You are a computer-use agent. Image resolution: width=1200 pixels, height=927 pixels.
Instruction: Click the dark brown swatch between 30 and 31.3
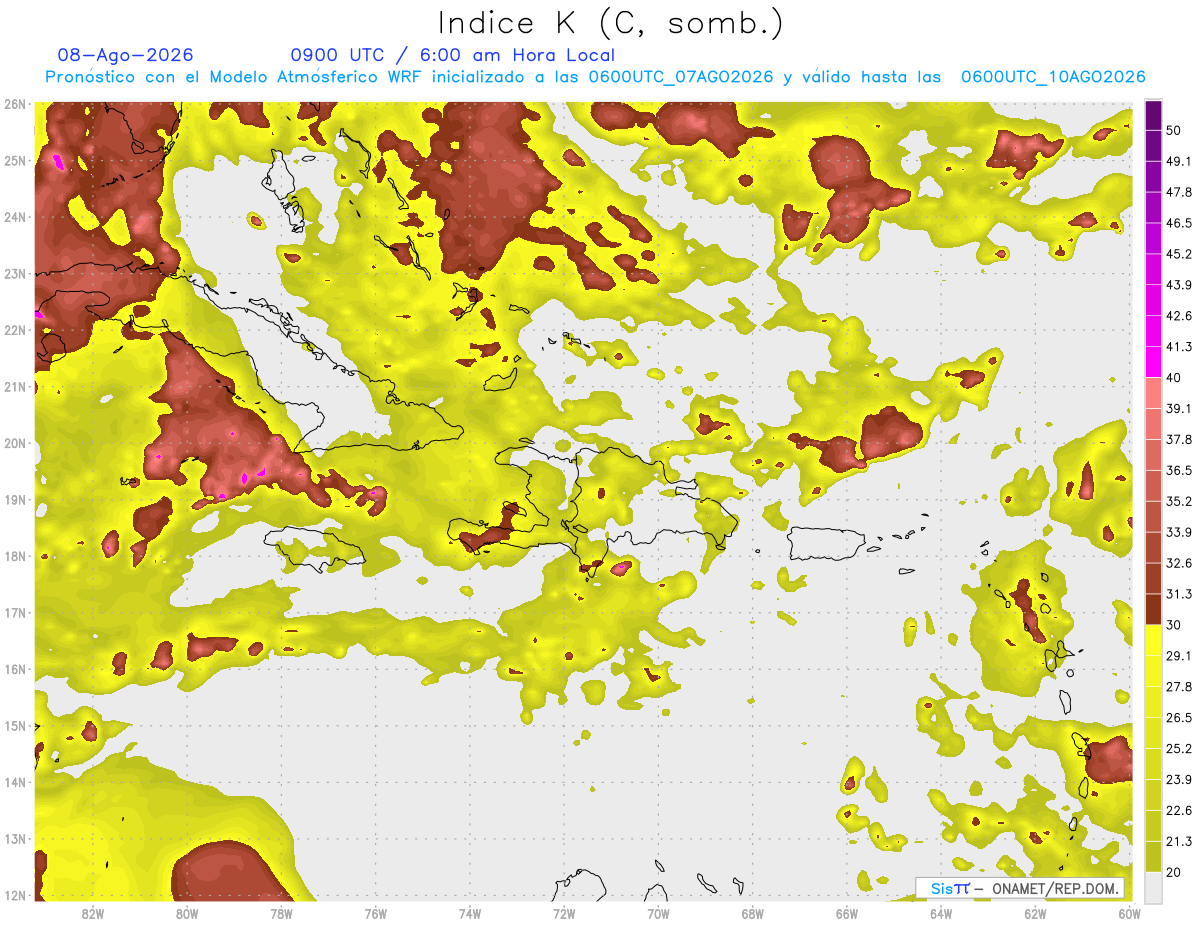pos(1153,609)
